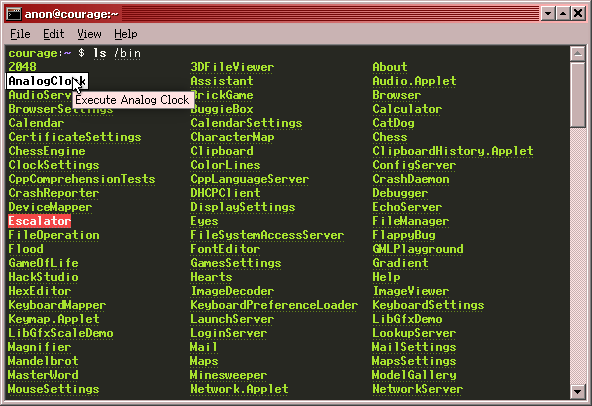Click the scrollbar up arrow
The image size is (592, 406).
pos(577,54)
